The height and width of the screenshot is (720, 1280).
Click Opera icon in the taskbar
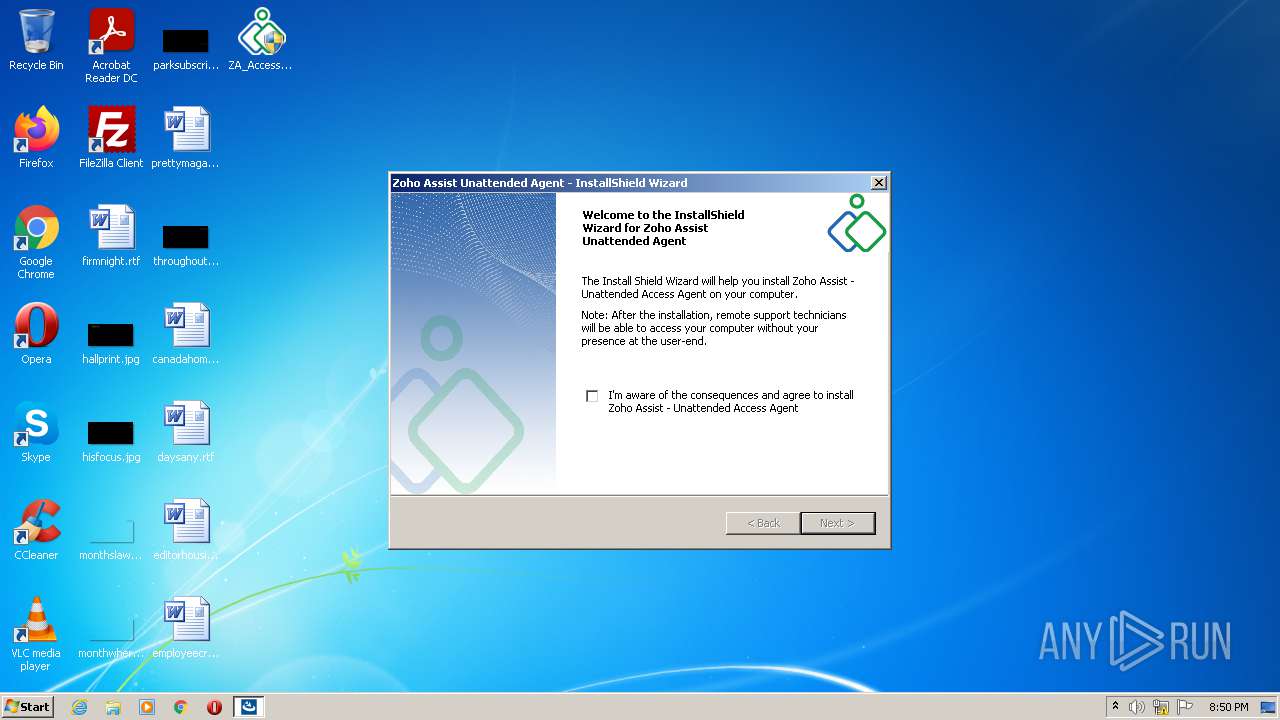pos(215,707)
